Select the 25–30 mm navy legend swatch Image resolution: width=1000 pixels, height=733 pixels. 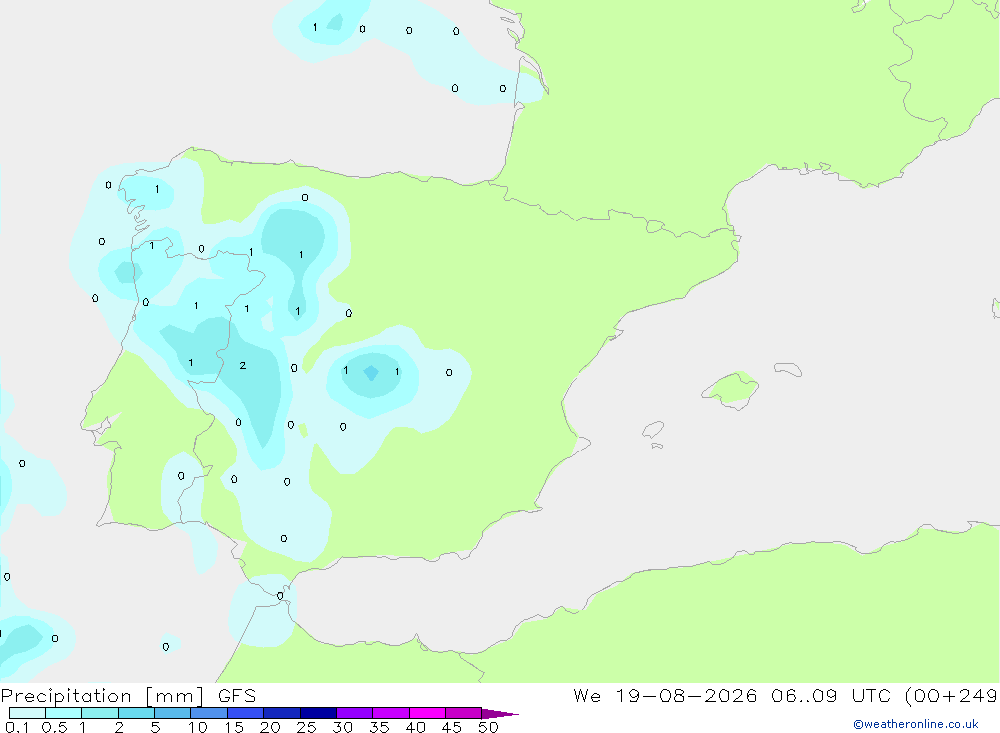pos(318,713)
